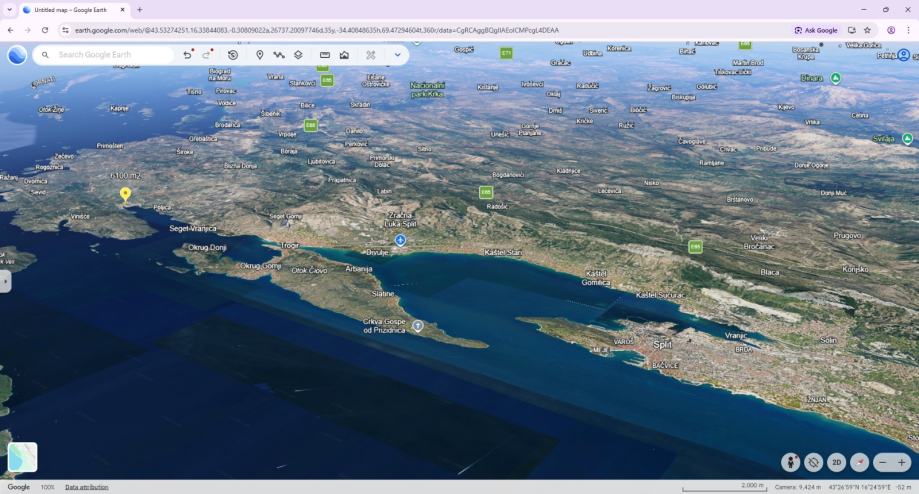The image size is (919, 494).
Task: Reset heading with the compass
Action: pos(858,462)
